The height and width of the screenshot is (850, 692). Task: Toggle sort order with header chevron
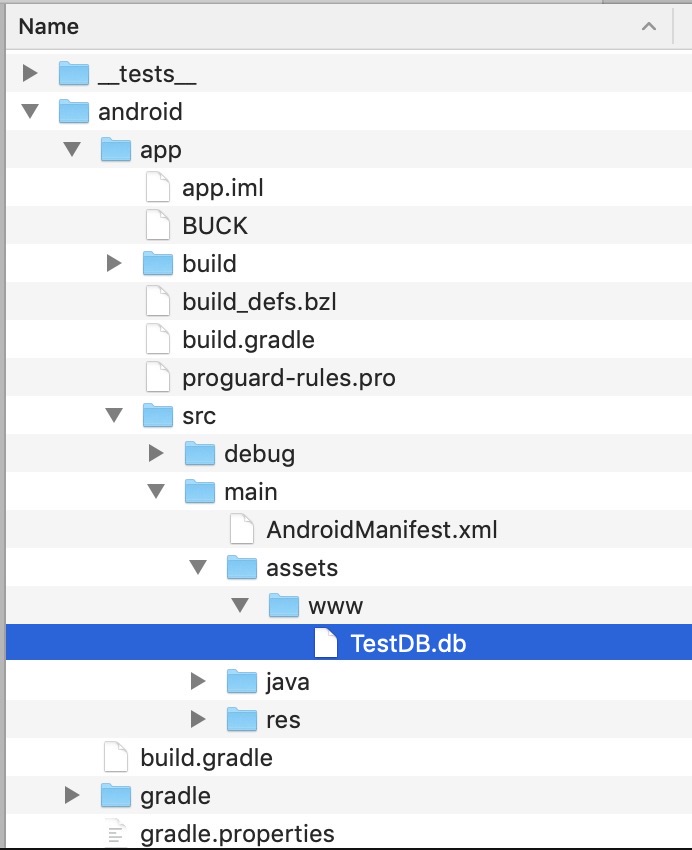[x=649, y=26]
